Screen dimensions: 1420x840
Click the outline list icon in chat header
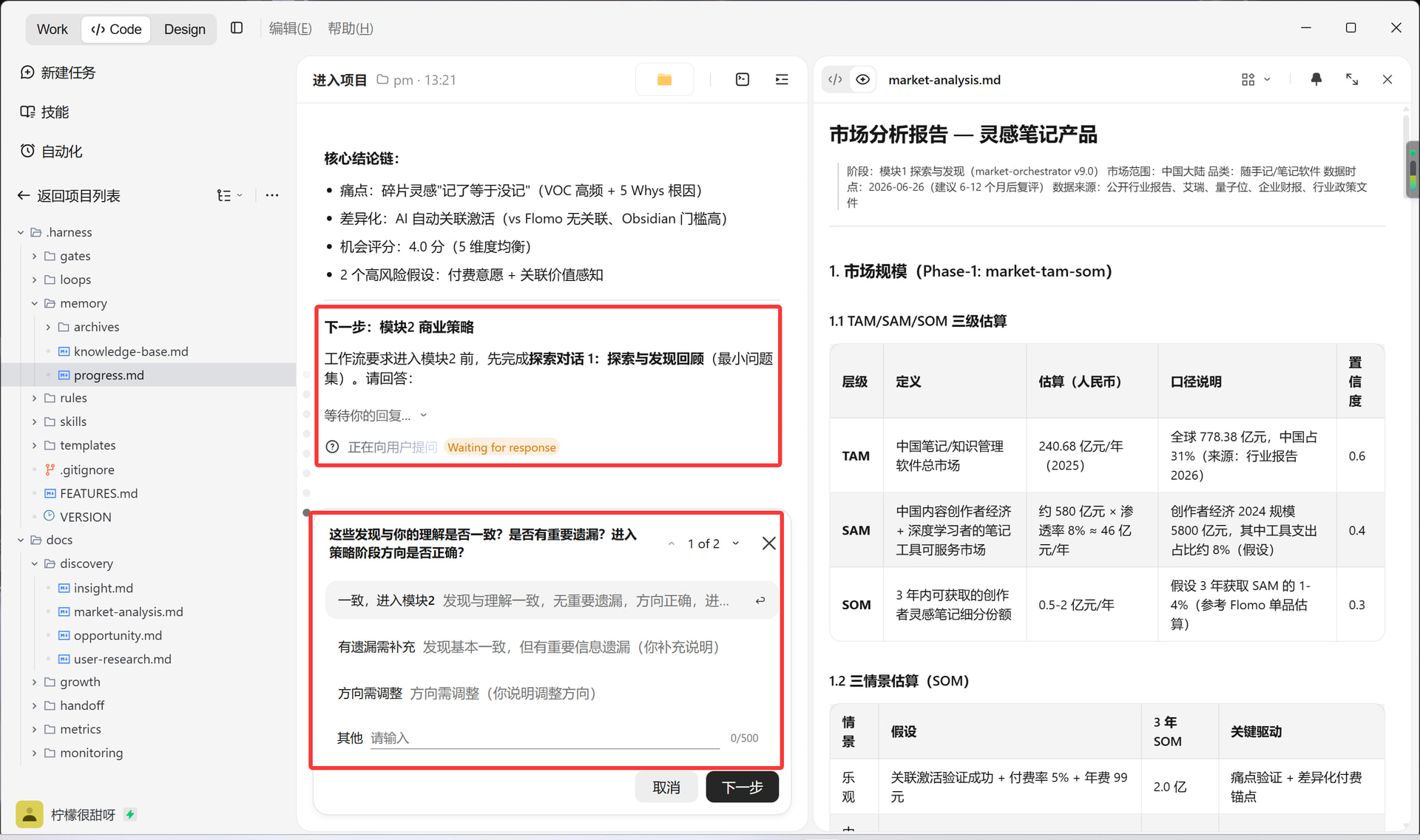click(782, 80)
